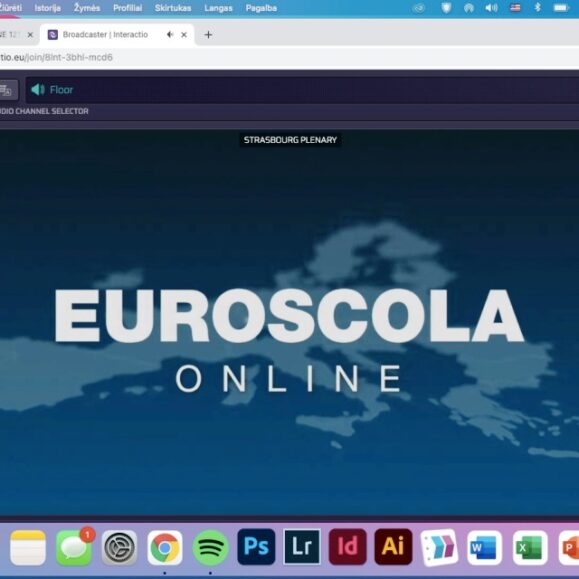579x579 pixels.
Task: Open Messages from the dock
Action: (x=74, y=548)
